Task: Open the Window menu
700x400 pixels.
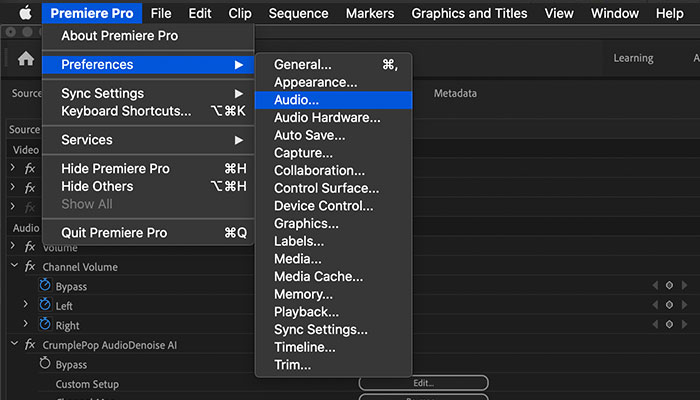Action: pyautogui.click(x=615, y=13)
